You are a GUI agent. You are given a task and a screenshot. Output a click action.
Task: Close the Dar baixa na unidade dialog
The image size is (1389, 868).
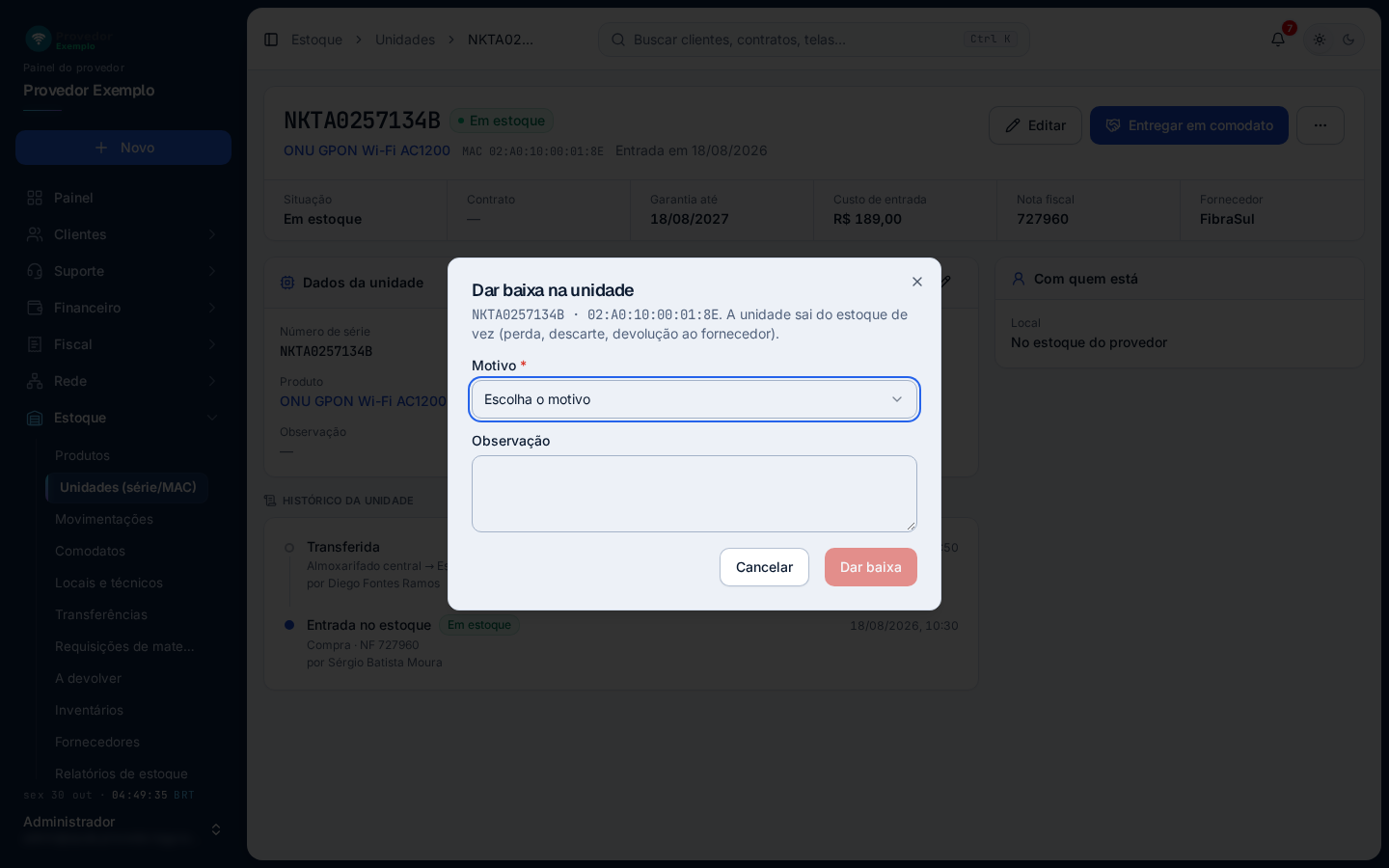[x=917, y=282]
